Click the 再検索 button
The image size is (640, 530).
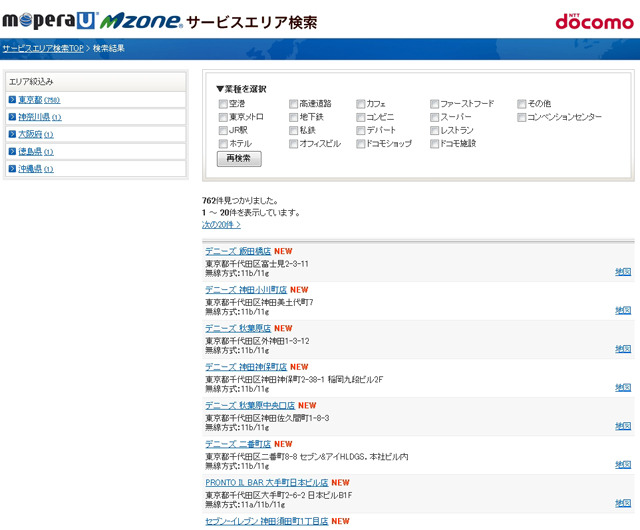coord(239,158)
